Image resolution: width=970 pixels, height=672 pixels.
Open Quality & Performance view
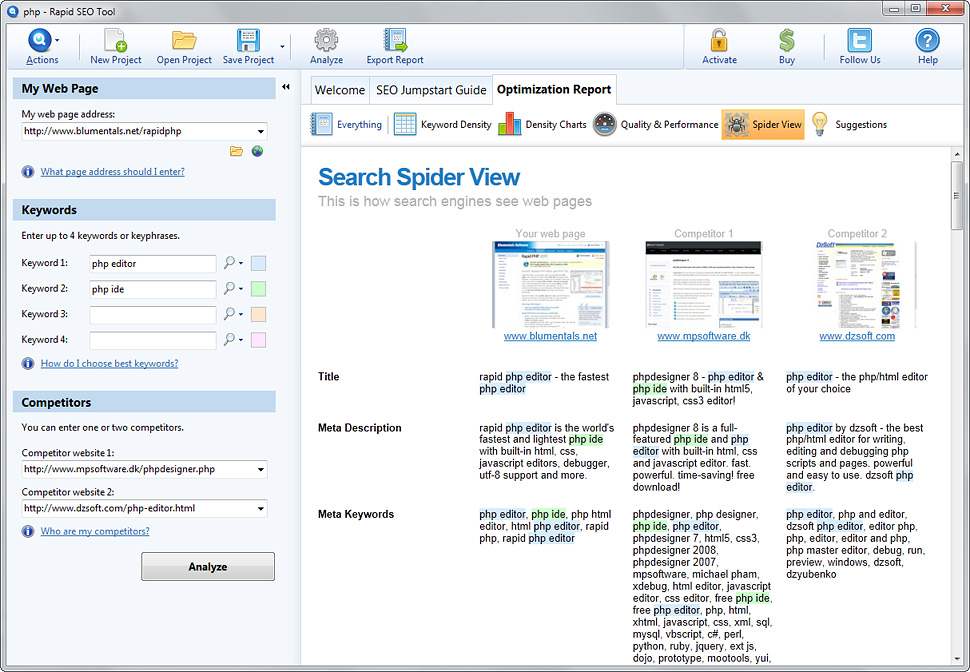[656, 124]
